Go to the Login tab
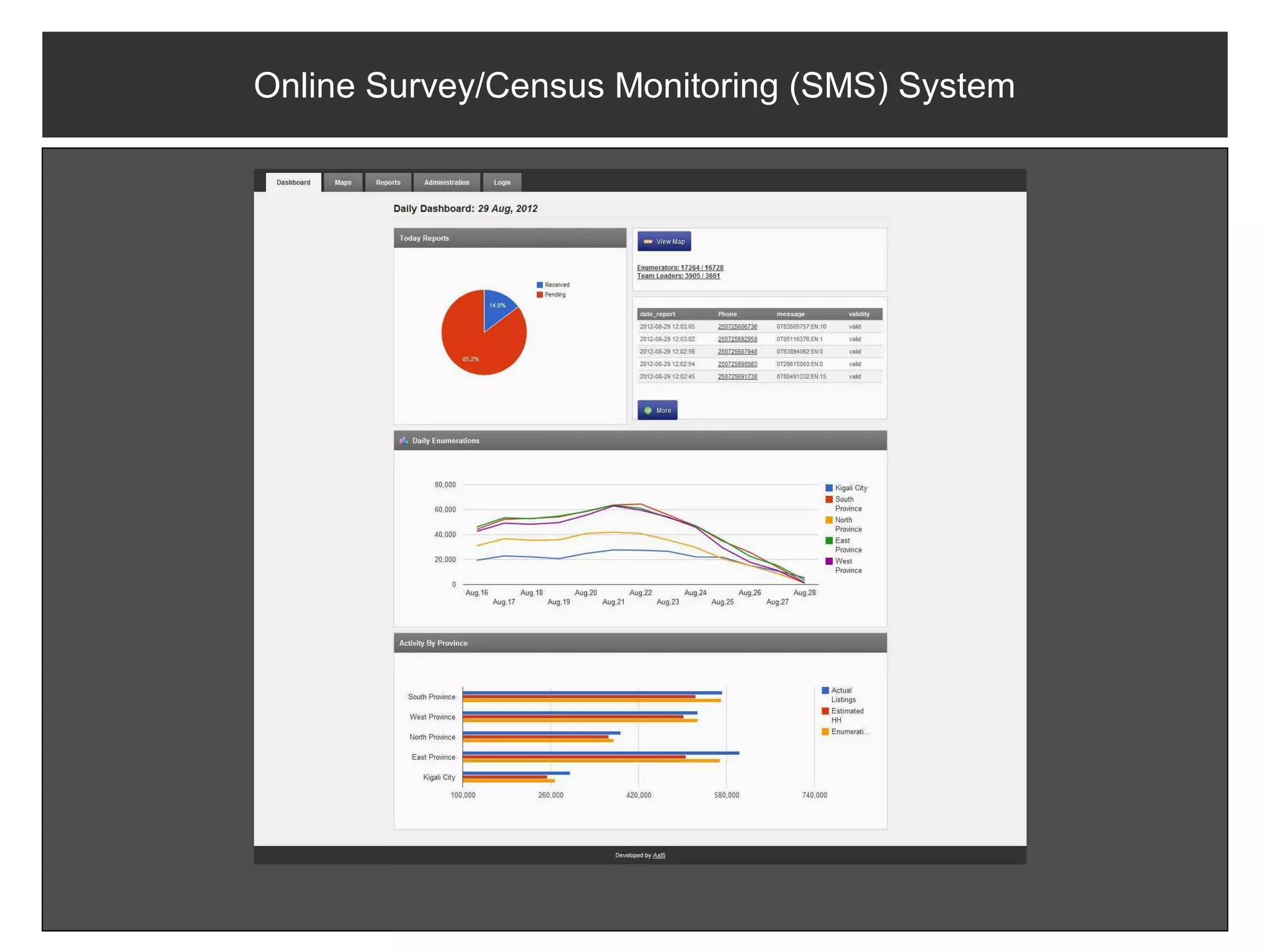The width and height of the screenshot is (1270, 952). 502,182
